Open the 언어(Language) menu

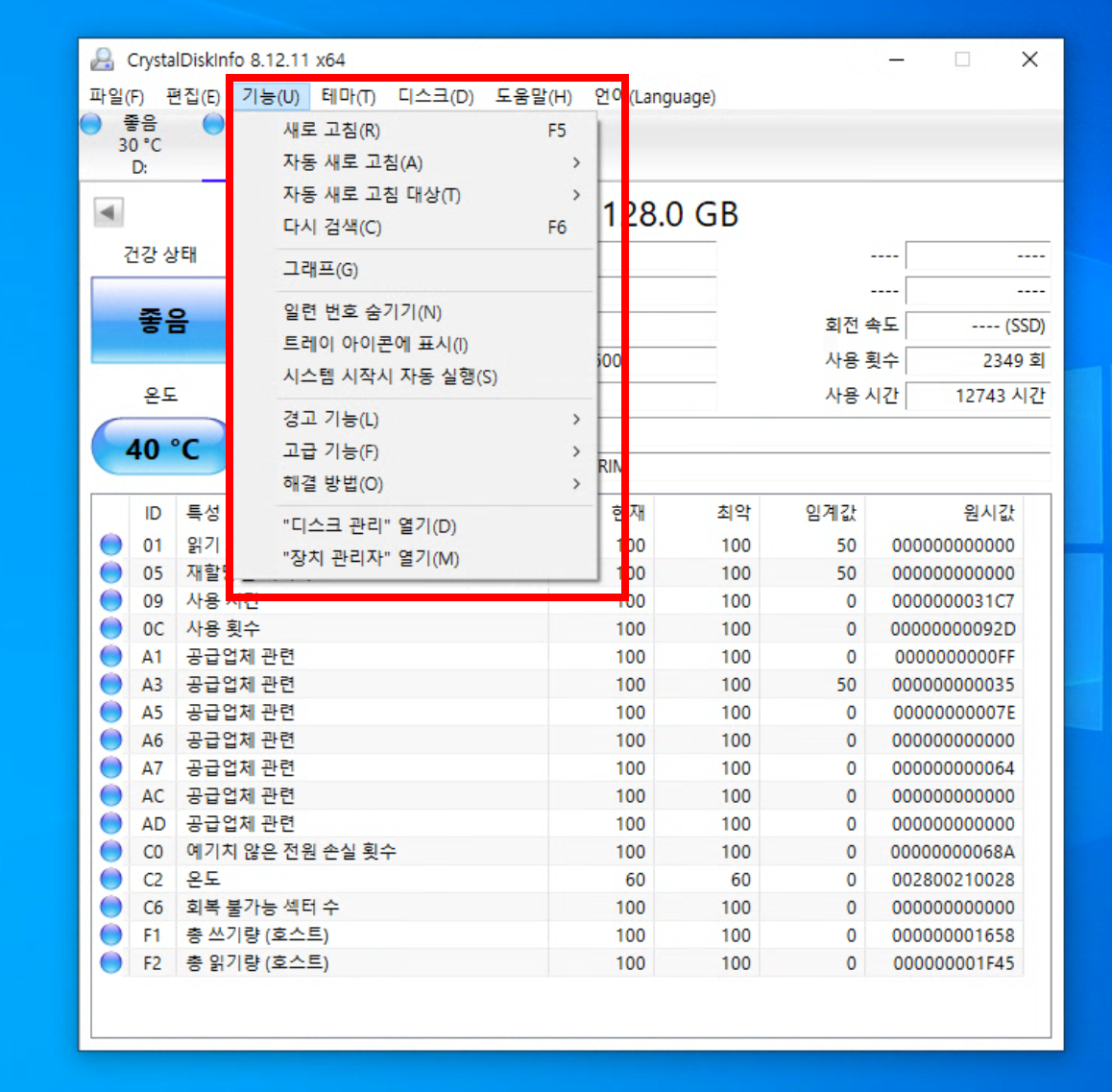click(x=655, y=96)
